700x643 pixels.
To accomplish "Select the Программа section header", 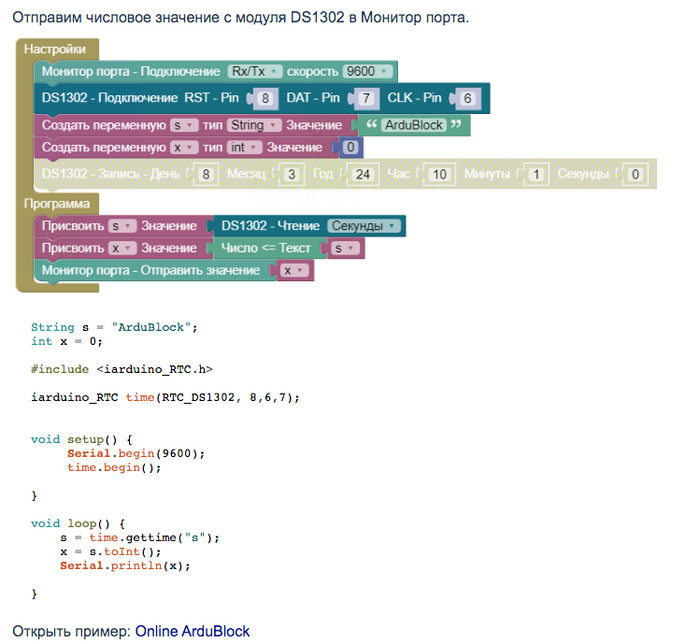I will pos(57,204).
